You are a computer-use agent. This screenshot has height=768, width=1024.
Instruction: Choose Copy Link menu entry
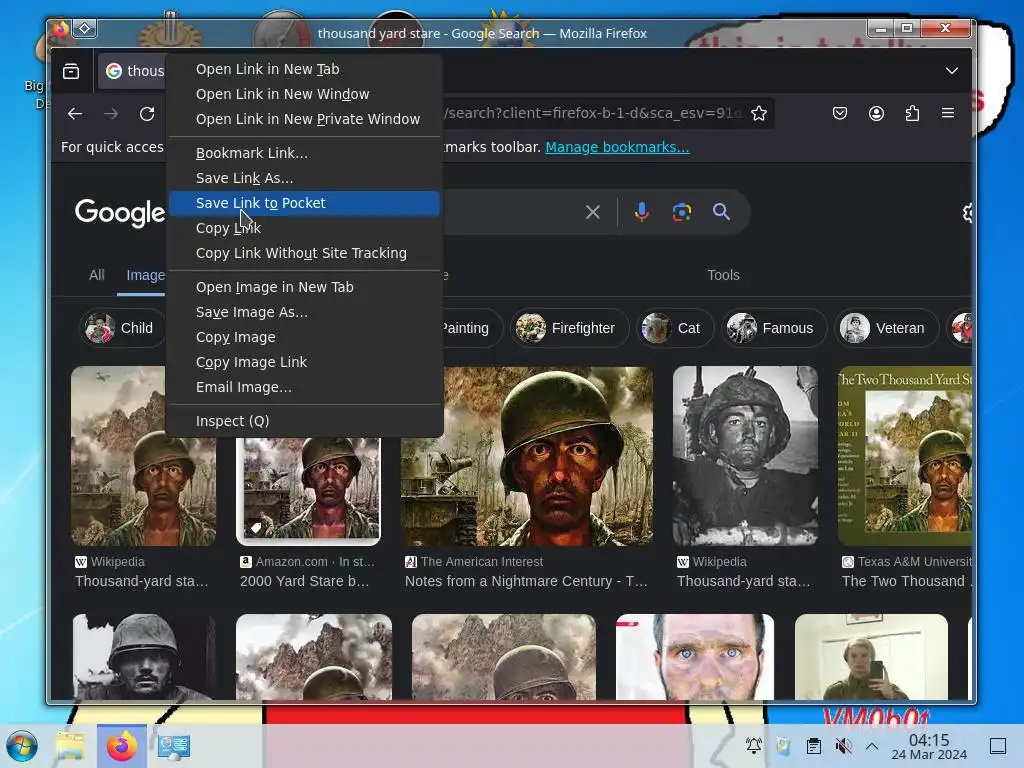(304, 228)
